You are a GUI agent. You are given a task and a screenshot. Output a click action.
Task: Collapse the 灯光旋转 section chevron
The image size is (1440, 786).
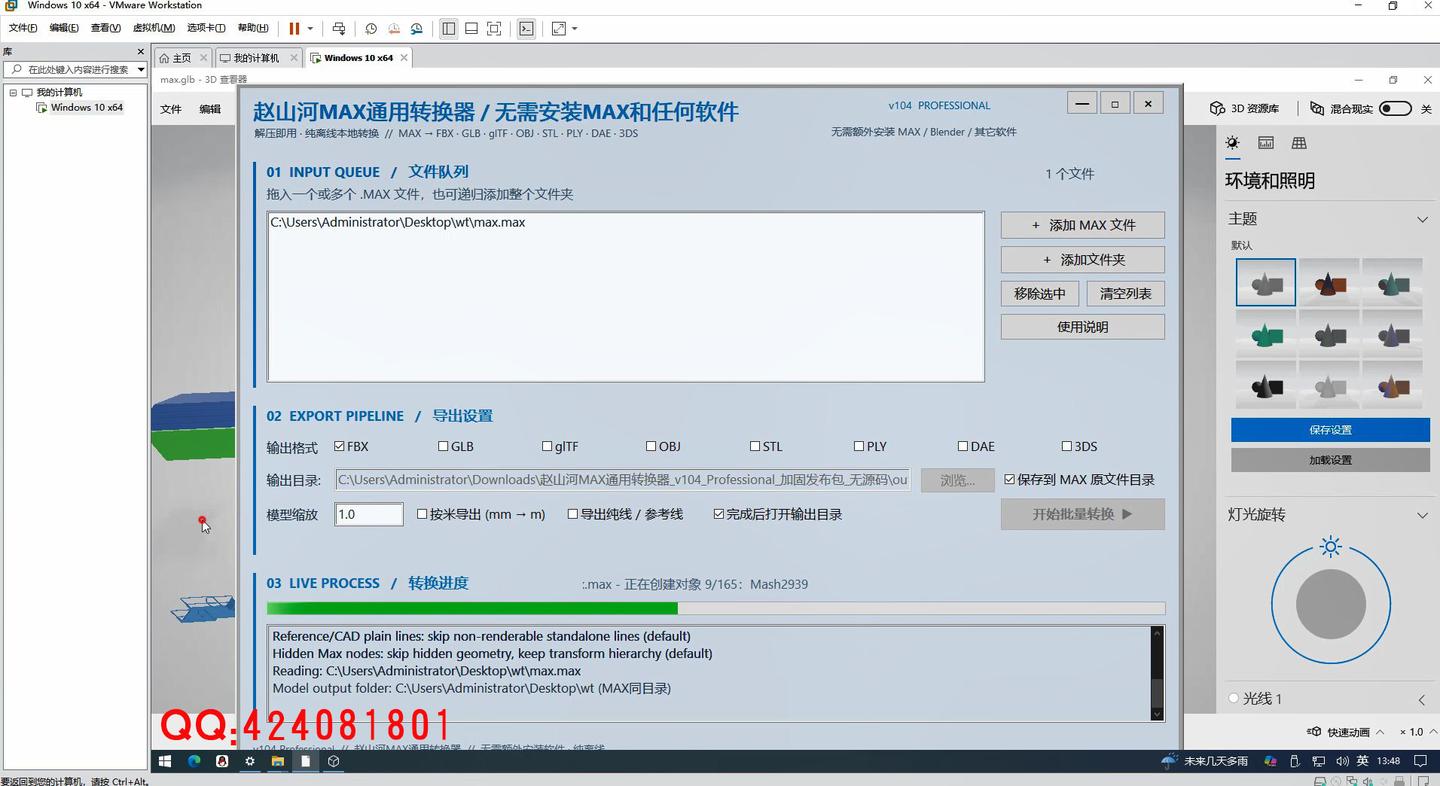(x=1422, y=515)
